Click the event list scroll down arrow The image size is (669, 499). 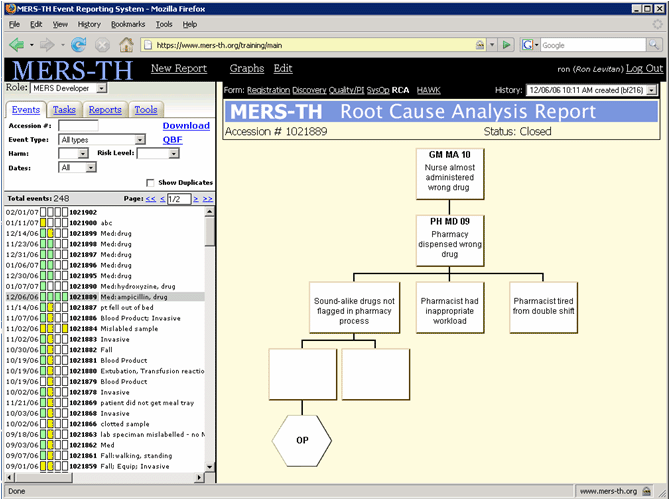tap(209, 467)
